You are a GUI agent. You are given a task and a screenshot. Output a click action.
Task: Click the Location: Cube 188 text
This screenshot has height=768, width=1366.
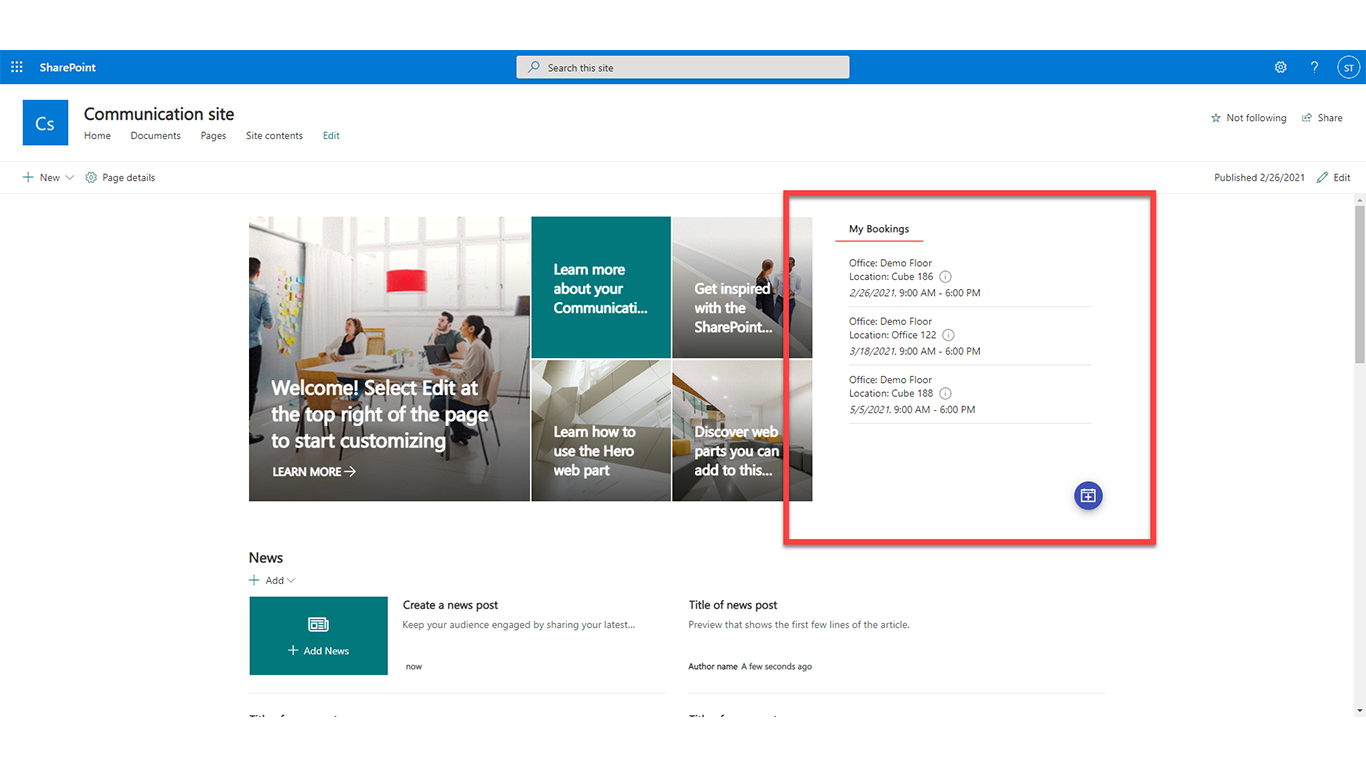(x=891, y=393)
